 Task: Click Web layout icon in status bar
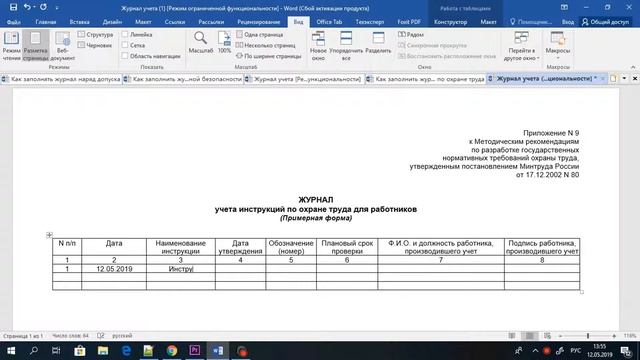pos(547,336)
